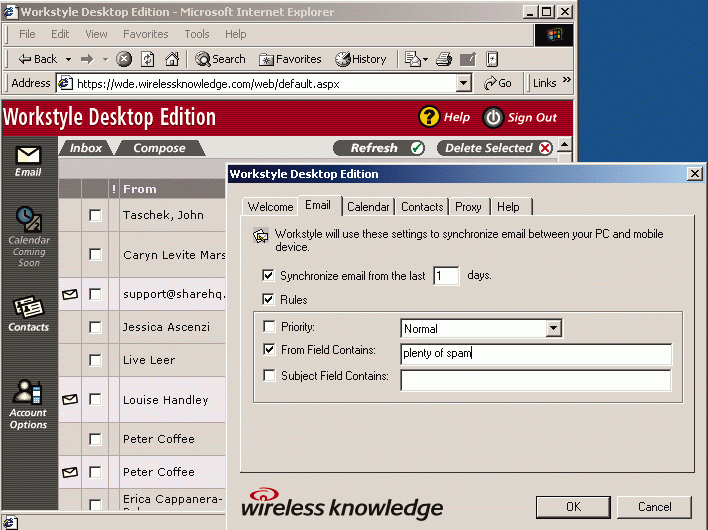Check the box for Jessica Ascenzi
This screenshot has width=708, height=530.
tap(95, 327)
